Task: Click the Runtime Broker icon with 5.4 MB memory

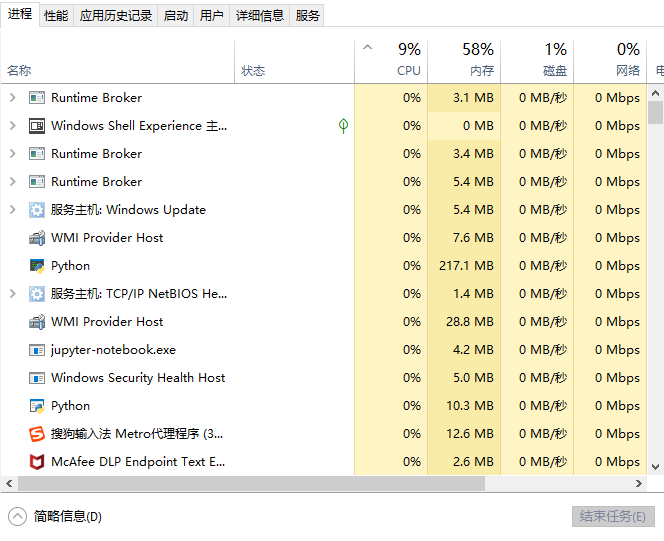Action: pos(37,182)
